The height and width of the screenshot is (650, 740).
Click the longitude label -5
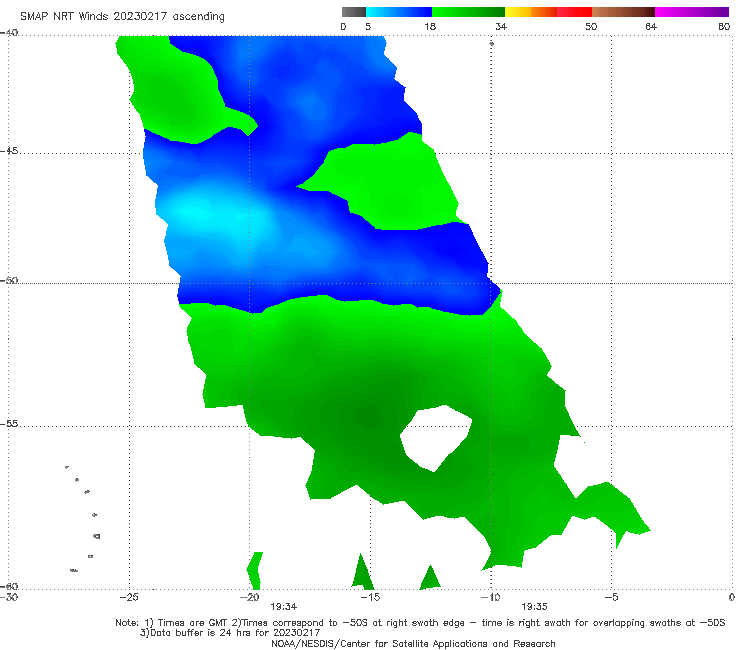(x=611, y=597)
